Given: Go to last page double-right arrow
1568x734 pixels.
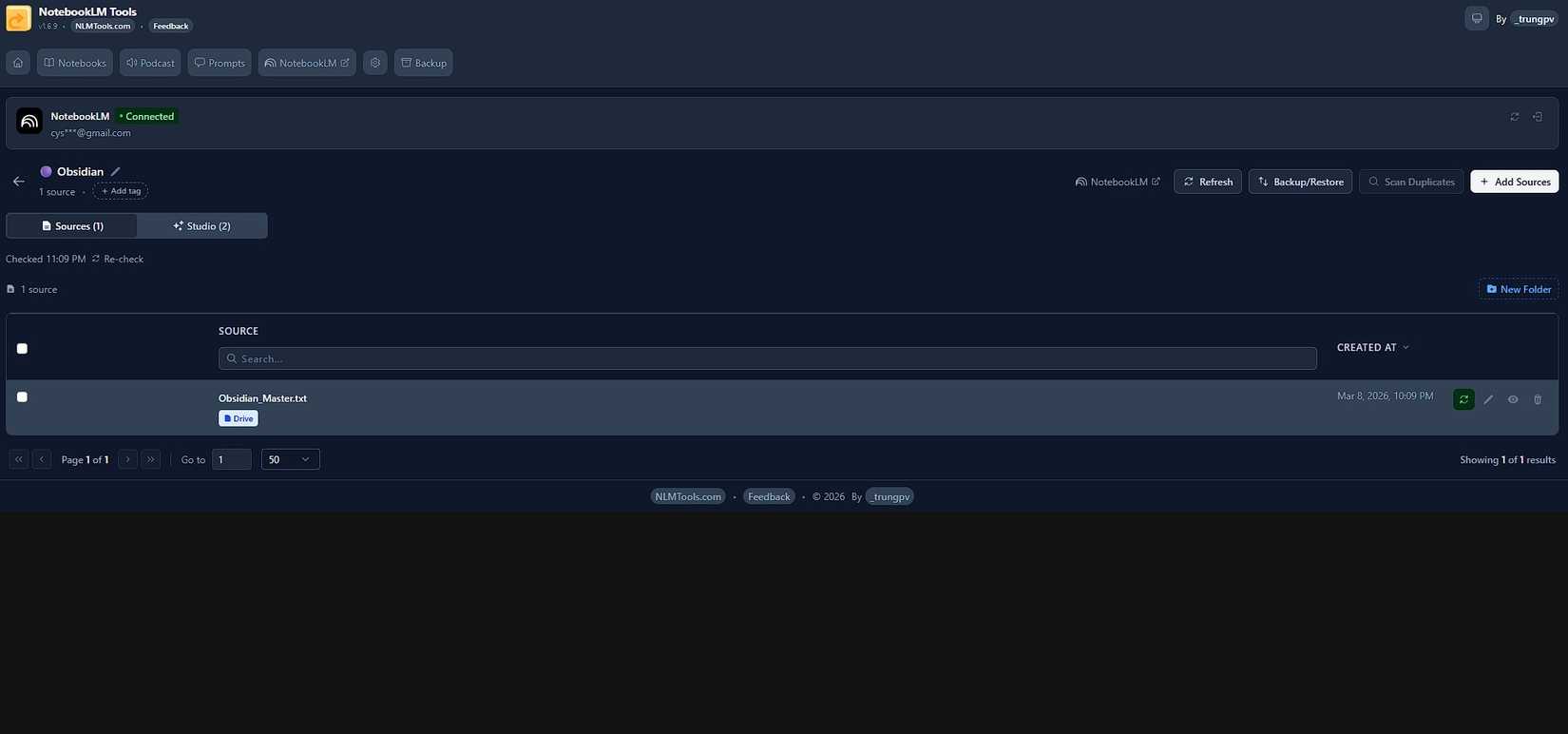Looking at the screenshot, I should 151,459.
